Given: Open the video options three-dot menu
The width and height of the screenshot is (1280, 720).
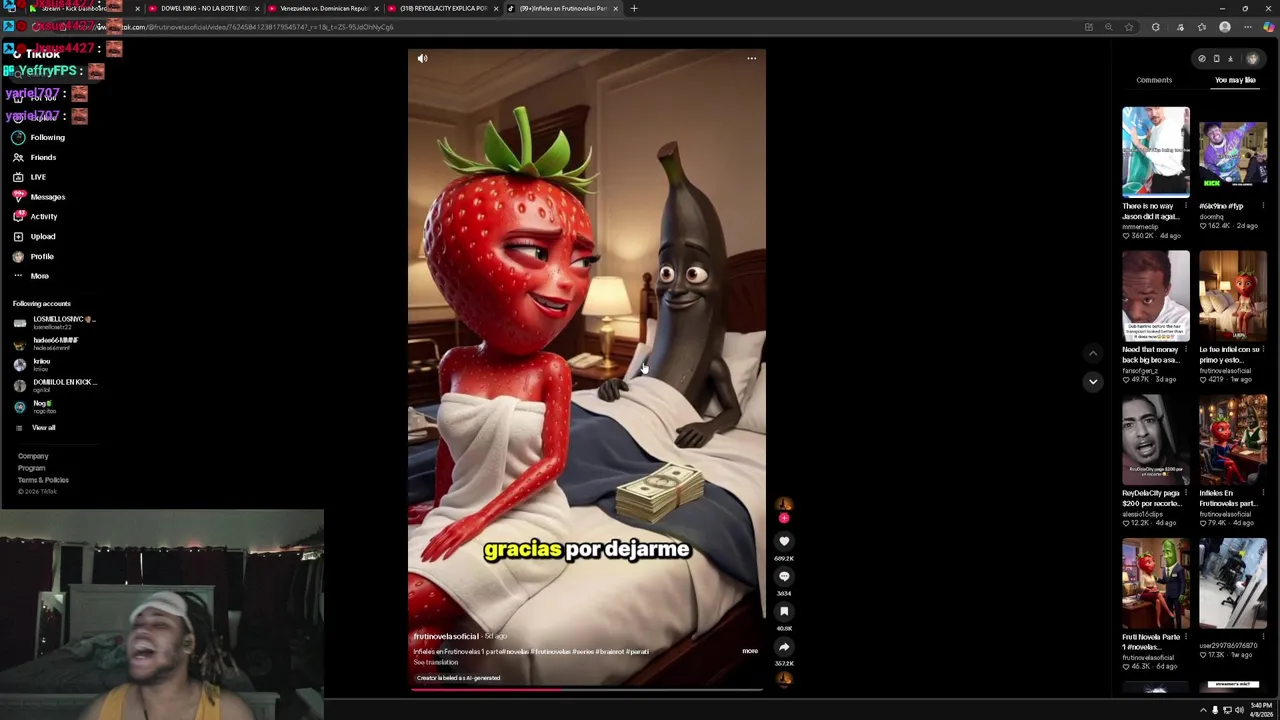Looking at the screenshot, I should pos(751,59).
